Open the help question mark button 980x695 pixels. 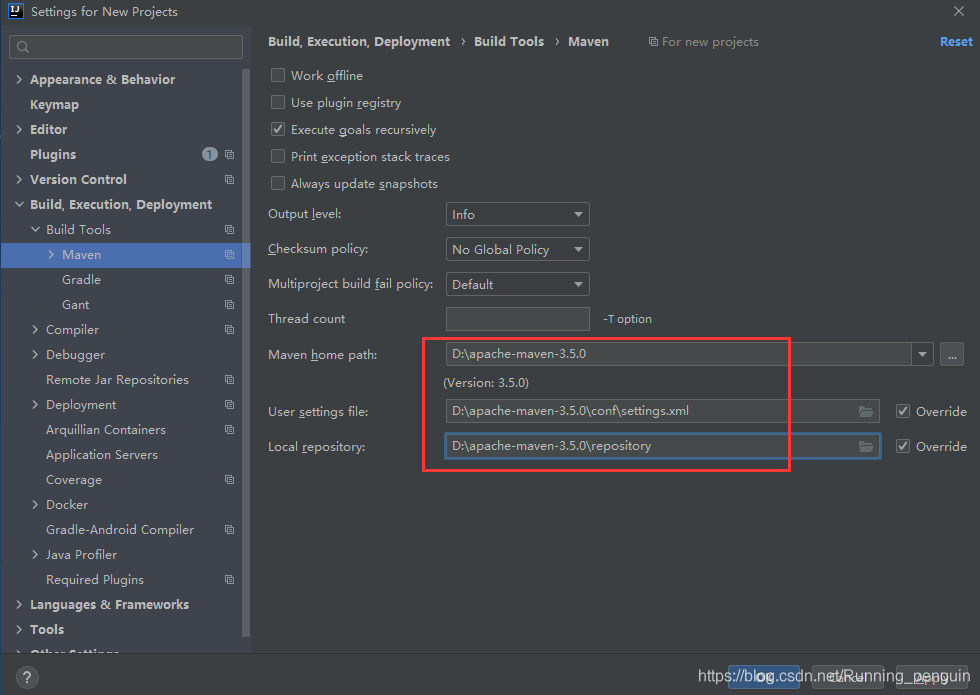point(27,677)
